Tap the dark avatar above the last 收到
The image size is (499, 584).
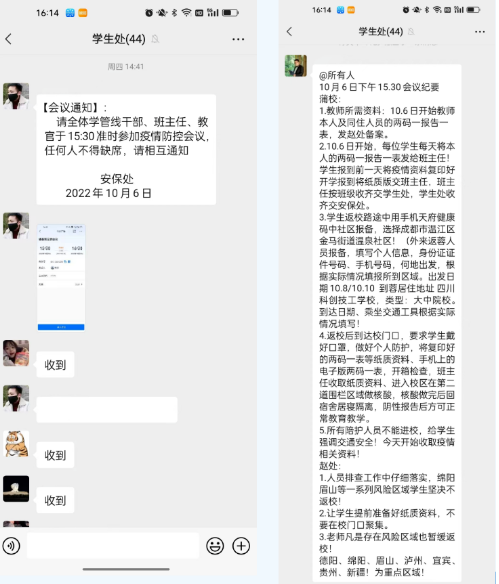click(16, 489)
